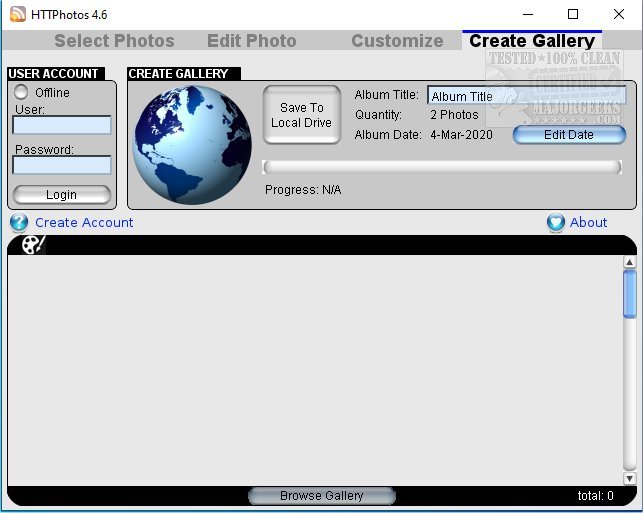The width and height of the screenshot is (643, 513).
Task: Open the Edit Photo tab
Action: tap(251, 41)
